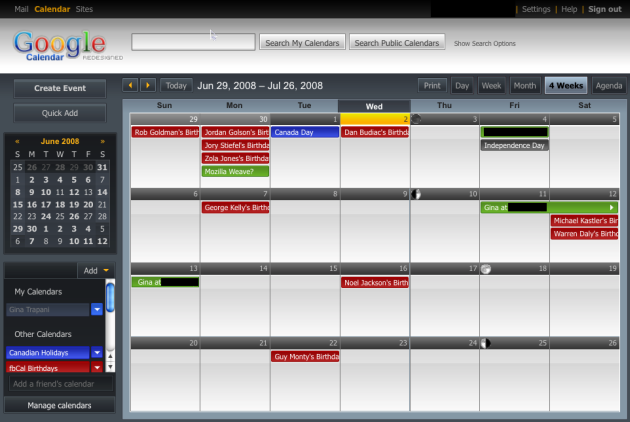The height and width of the screenshot is (422, 630).
Task: Click the first quarter moon icon on Thursday 10
Action: (416, 194)
